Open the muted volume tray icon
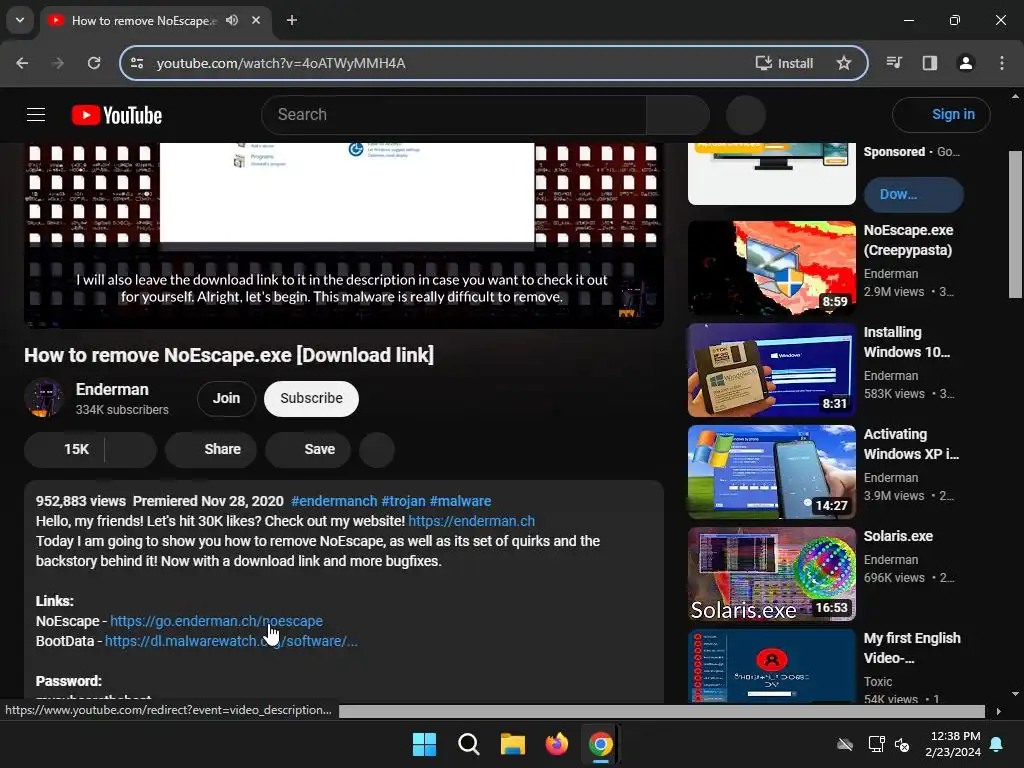This screenshot has height=768, width=1024. [902, 744]
